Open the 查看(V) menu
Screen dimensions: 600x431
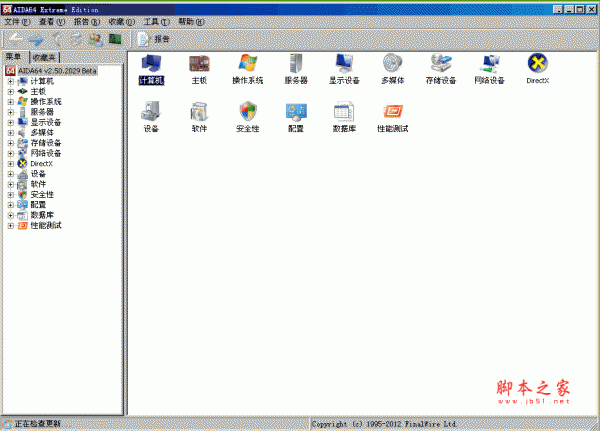click(x=52, y=22)
